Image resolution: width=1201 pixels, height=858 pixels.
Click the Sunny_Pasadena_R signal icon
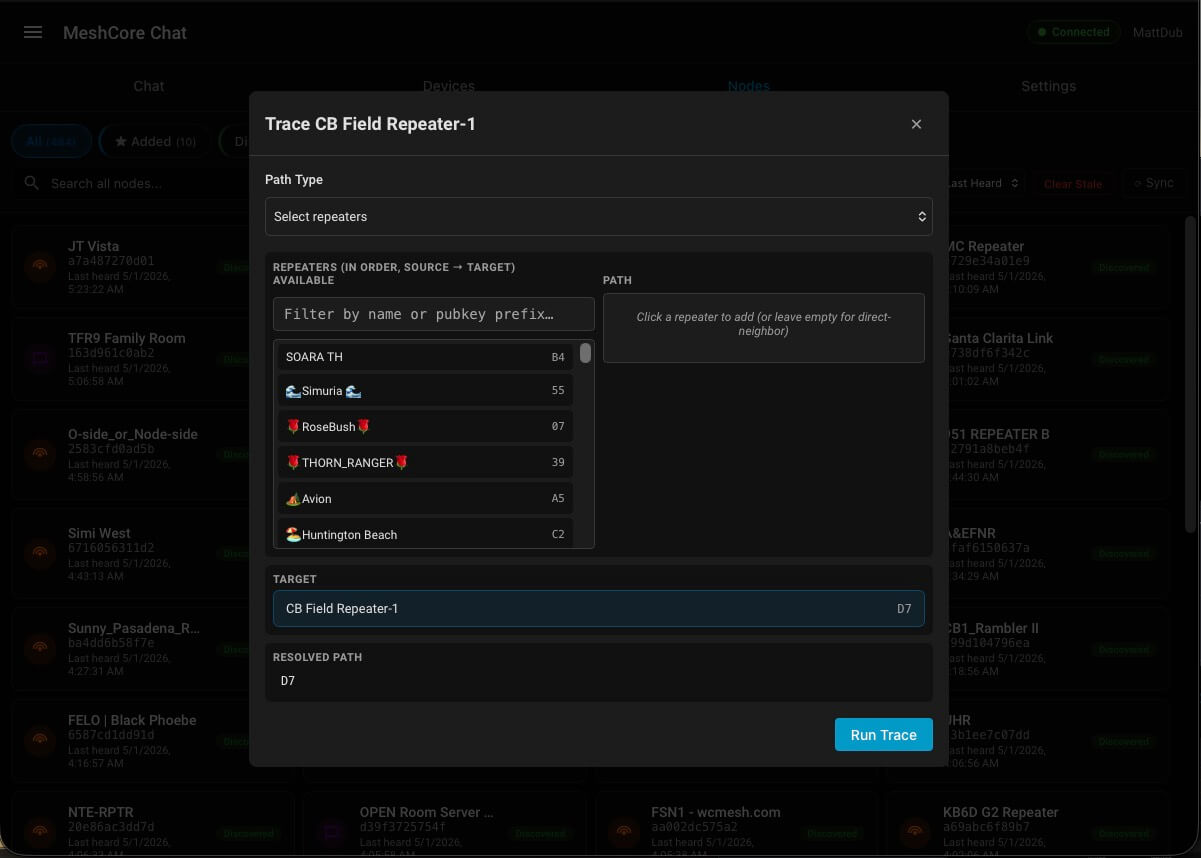coord(40,648)
